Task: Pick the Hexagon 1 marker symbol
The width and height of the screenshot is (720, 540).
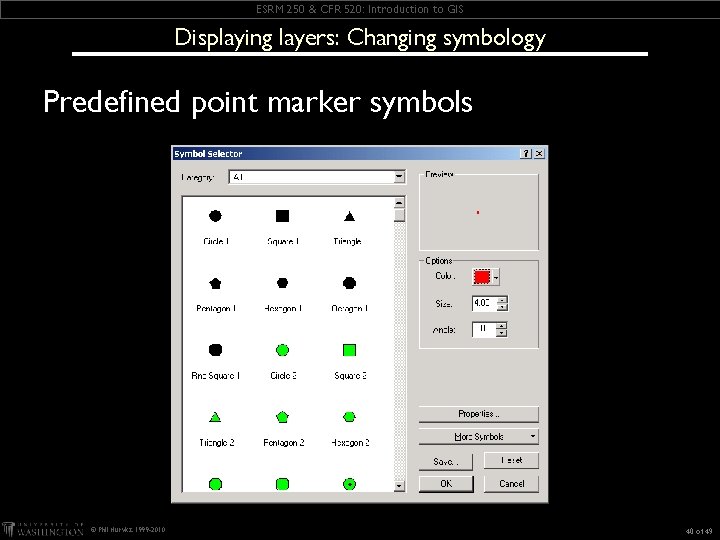Action: pos(282,283)
